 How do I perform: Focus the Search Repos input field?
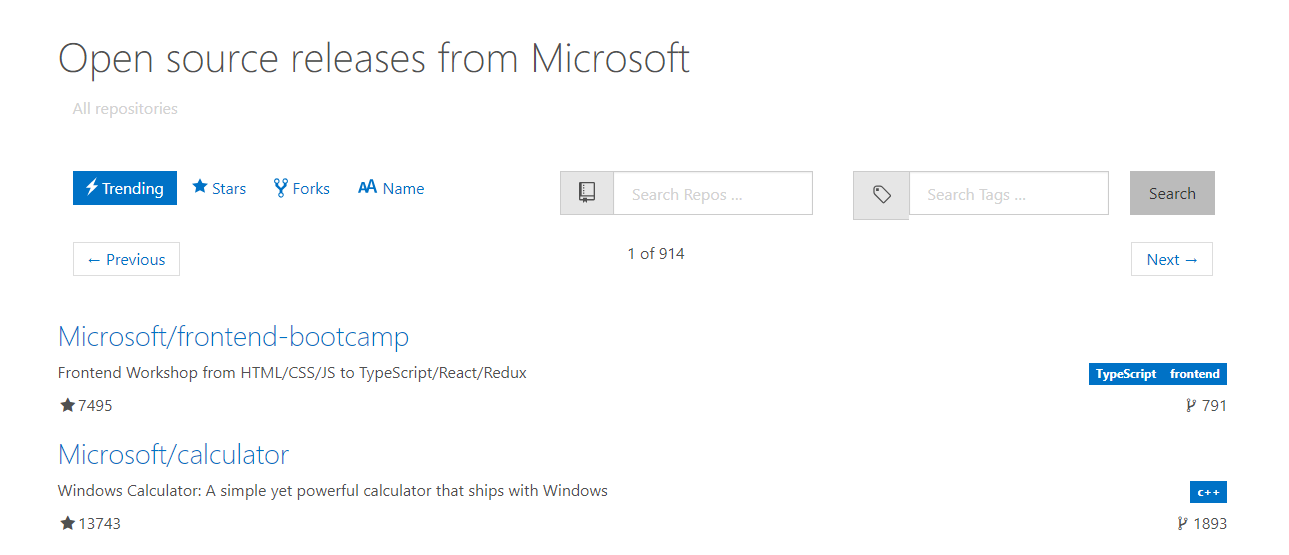click(x=712, y=193)
